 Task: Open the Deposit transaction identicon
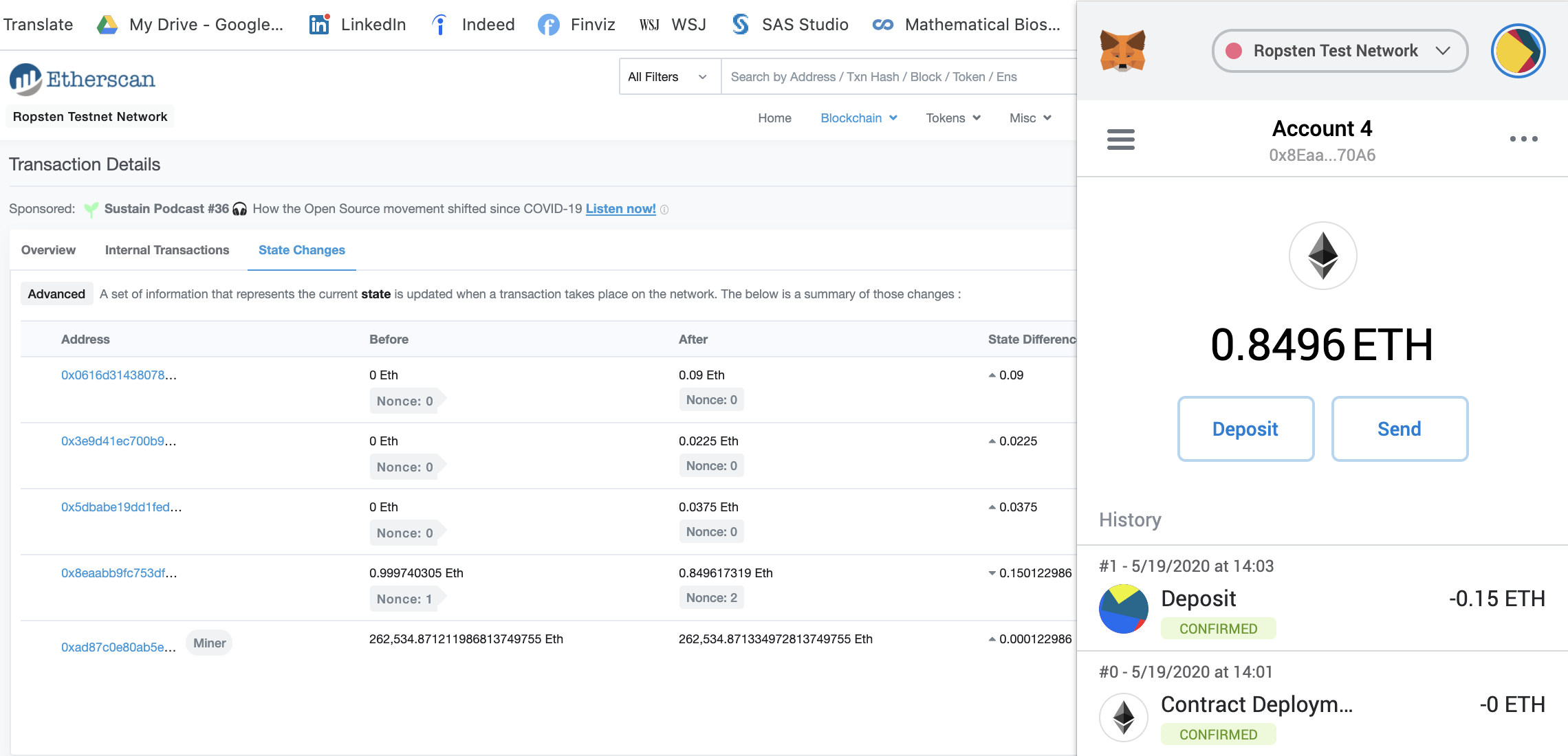(1123, 609)
